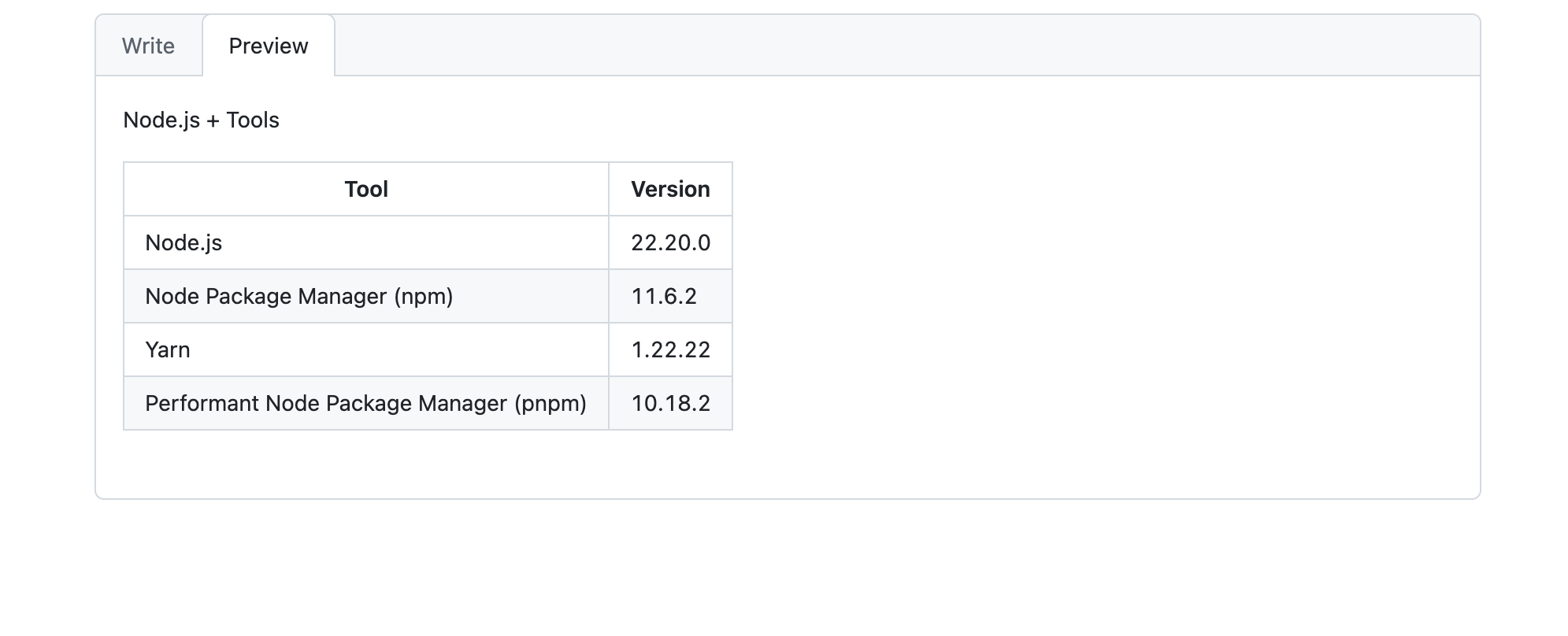Switch to the Write tab
Viewport: 1568px width, 636px height.
click(x=148, y=46)
